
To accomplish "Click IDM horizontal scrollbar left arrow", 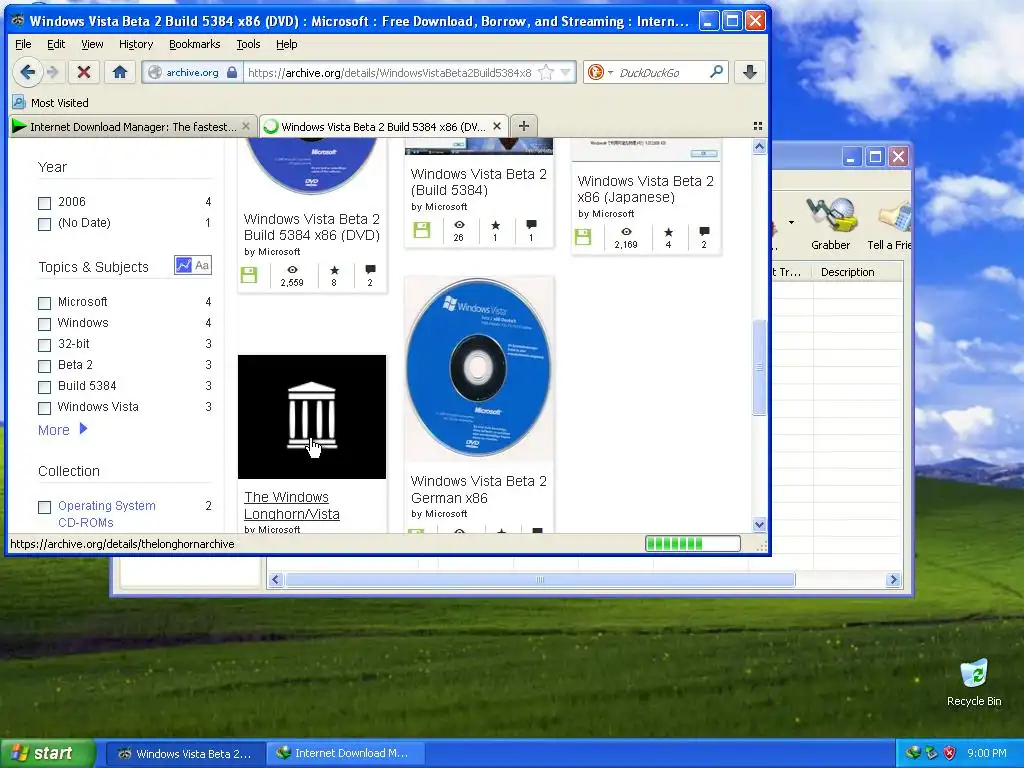I will coord(276,579).
